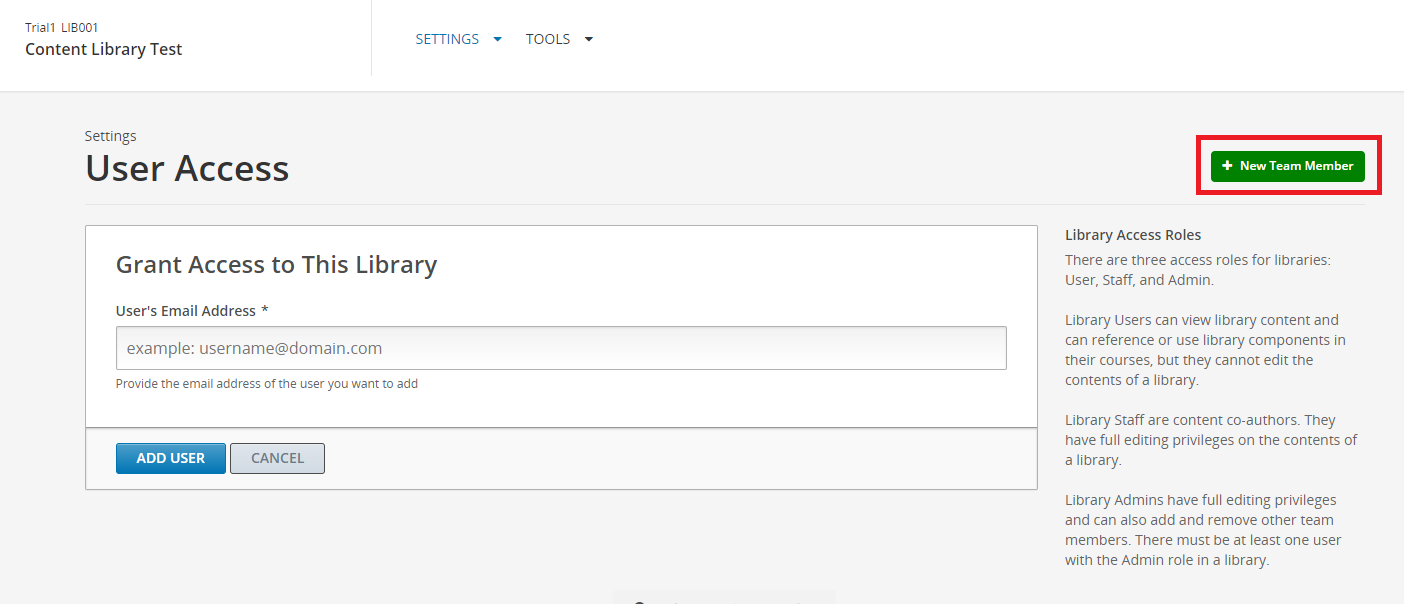
Task: Open the SETTINGS dropdown menu
Action: [x=447, y=39]
